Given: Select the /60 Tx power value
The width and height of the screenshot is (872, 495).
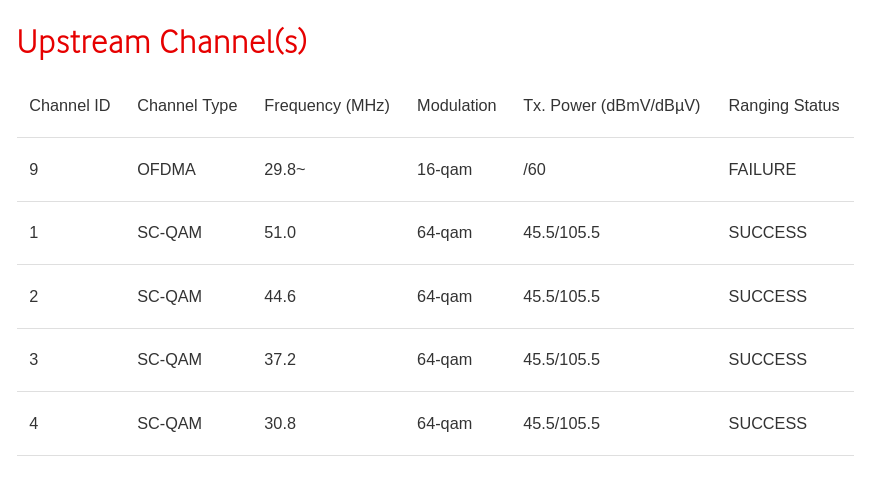Looking at the screenshot, I should tap(534, 169).
